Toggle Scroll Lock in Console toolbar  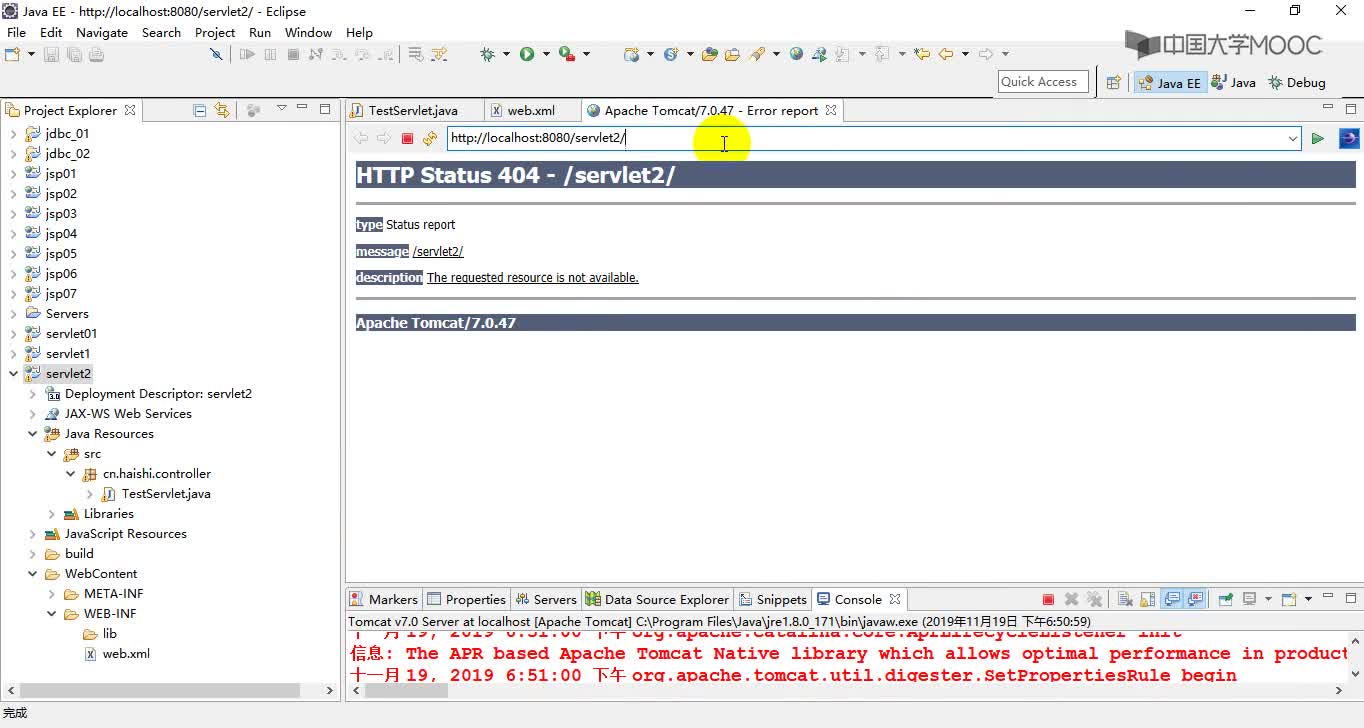1150,599
